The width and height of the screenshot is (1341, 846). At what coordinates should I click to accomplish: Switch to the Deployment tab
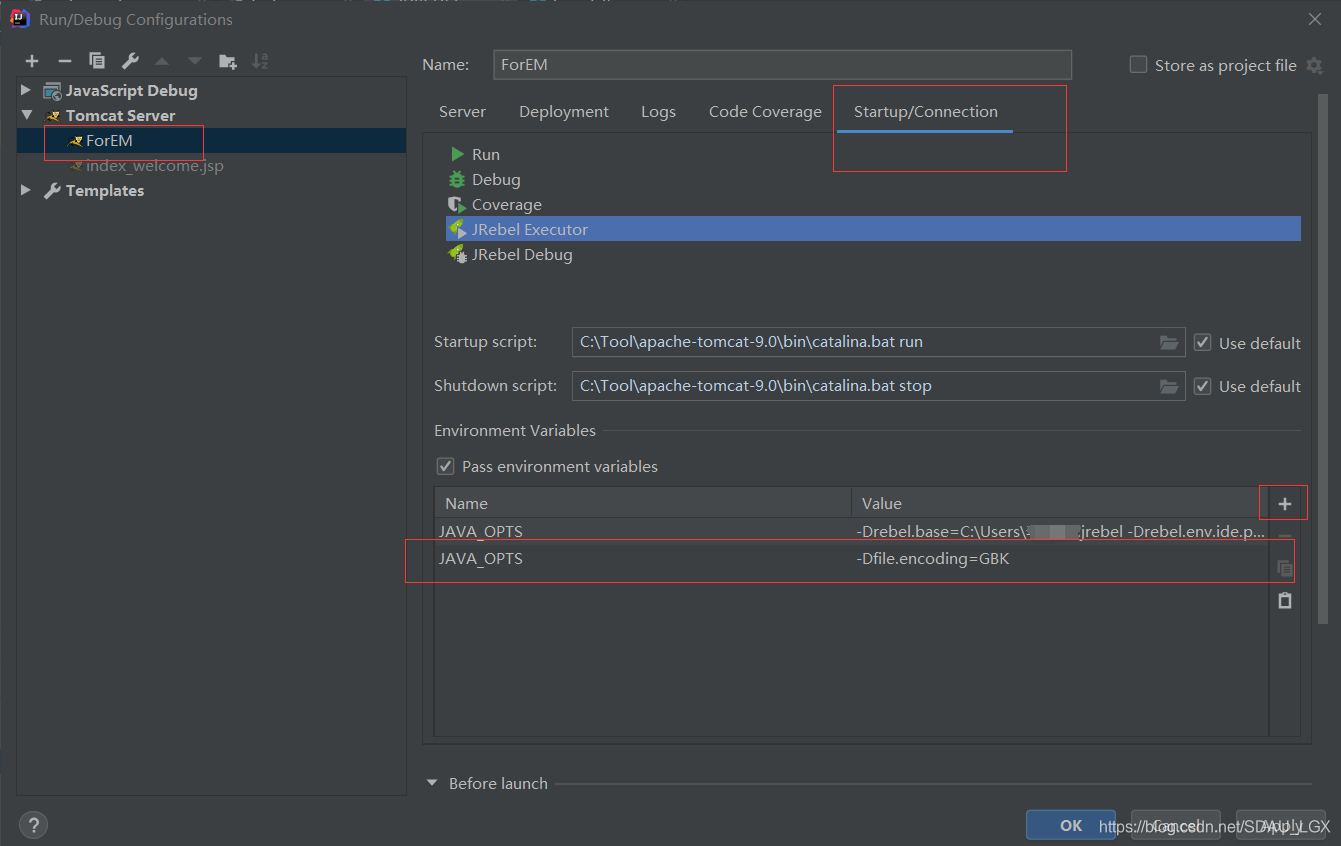click(x=564, y=112)
